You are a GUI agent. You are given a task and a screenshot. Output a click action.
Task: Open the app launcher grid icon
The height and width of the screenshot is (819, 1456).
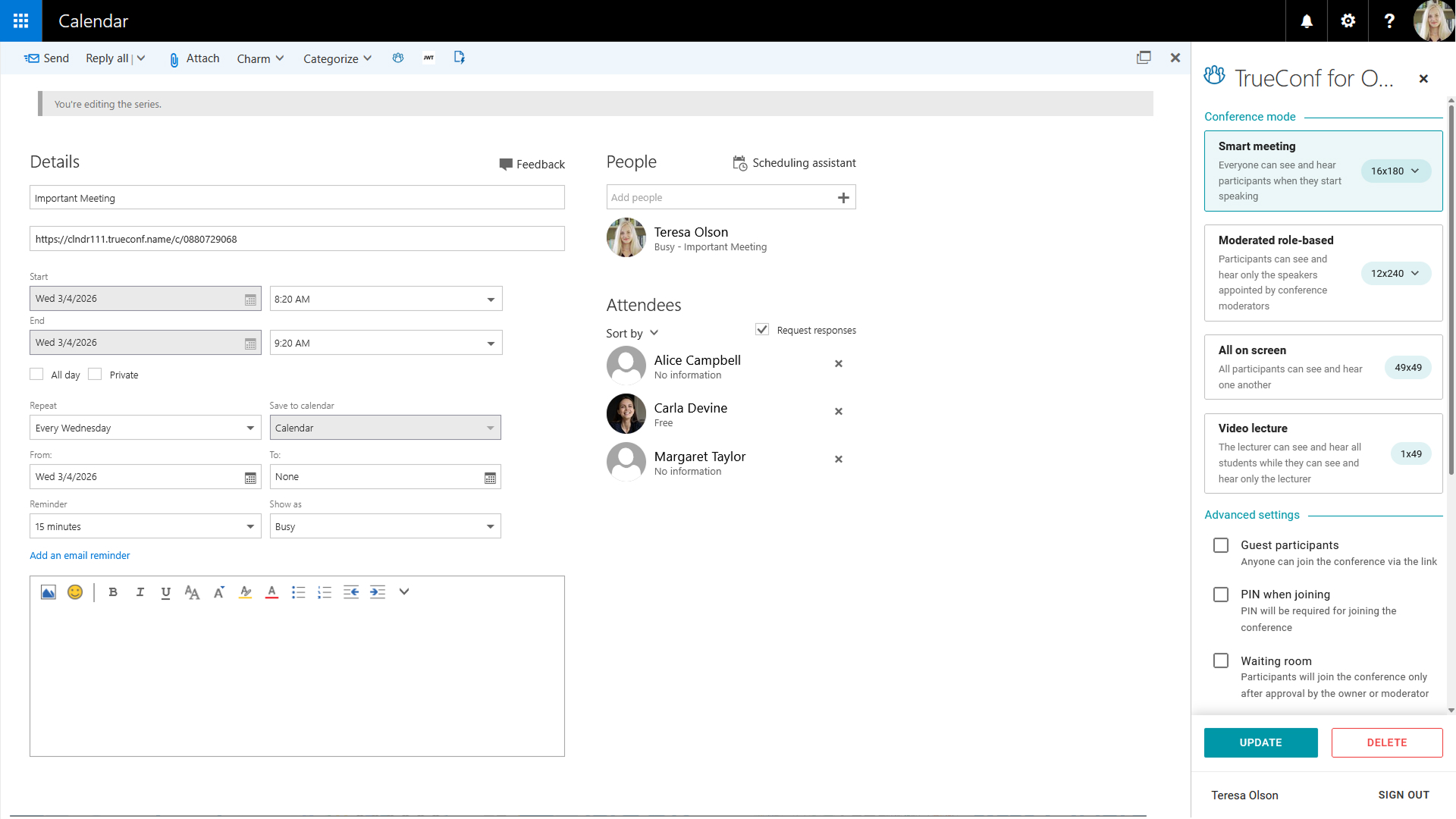[x=20, y=20]
